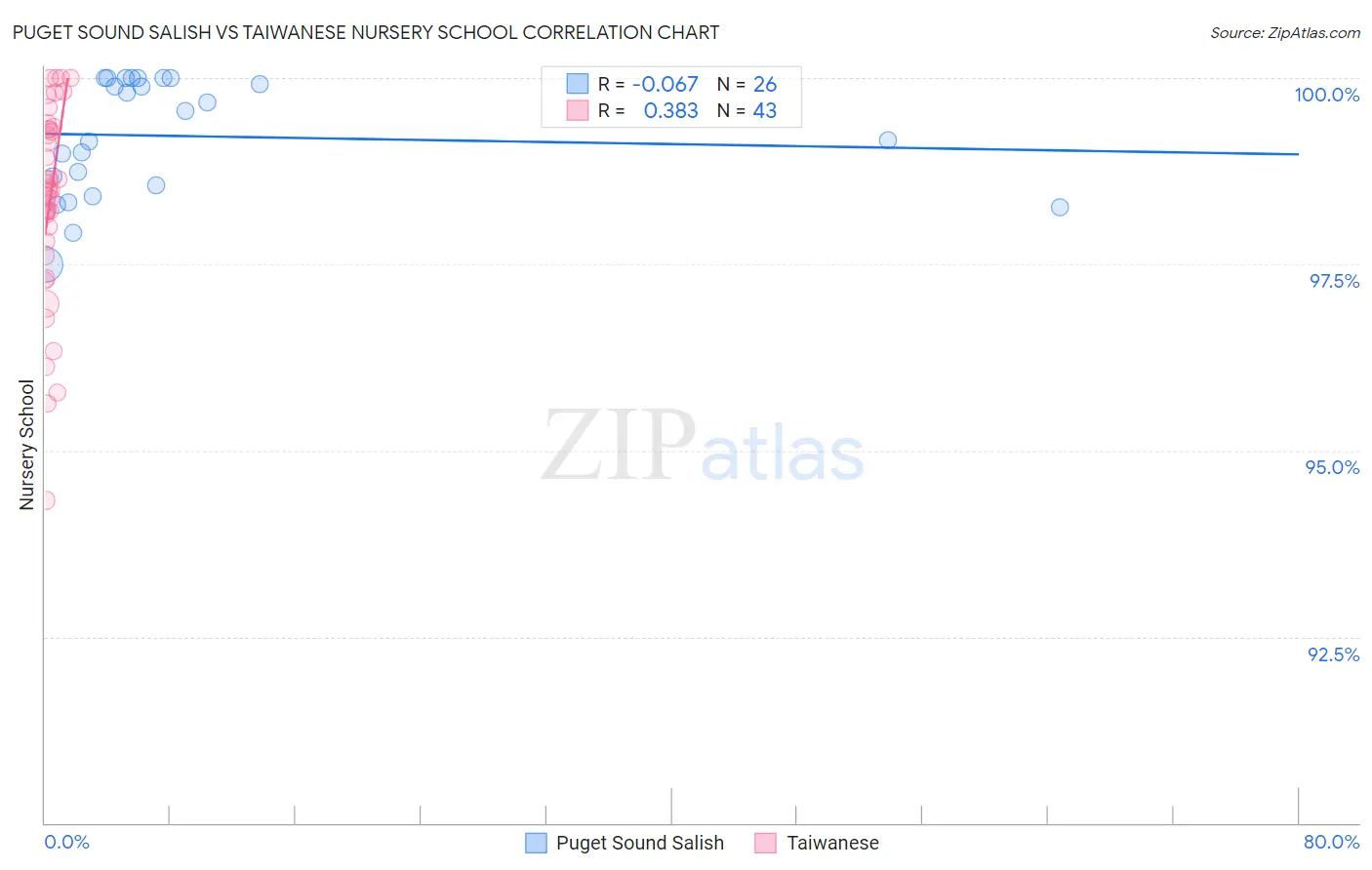Screen dimensions: 1372x870
Task: Click the Nursery School axis label
Action: pyautogui.click(x=27, y=445)
